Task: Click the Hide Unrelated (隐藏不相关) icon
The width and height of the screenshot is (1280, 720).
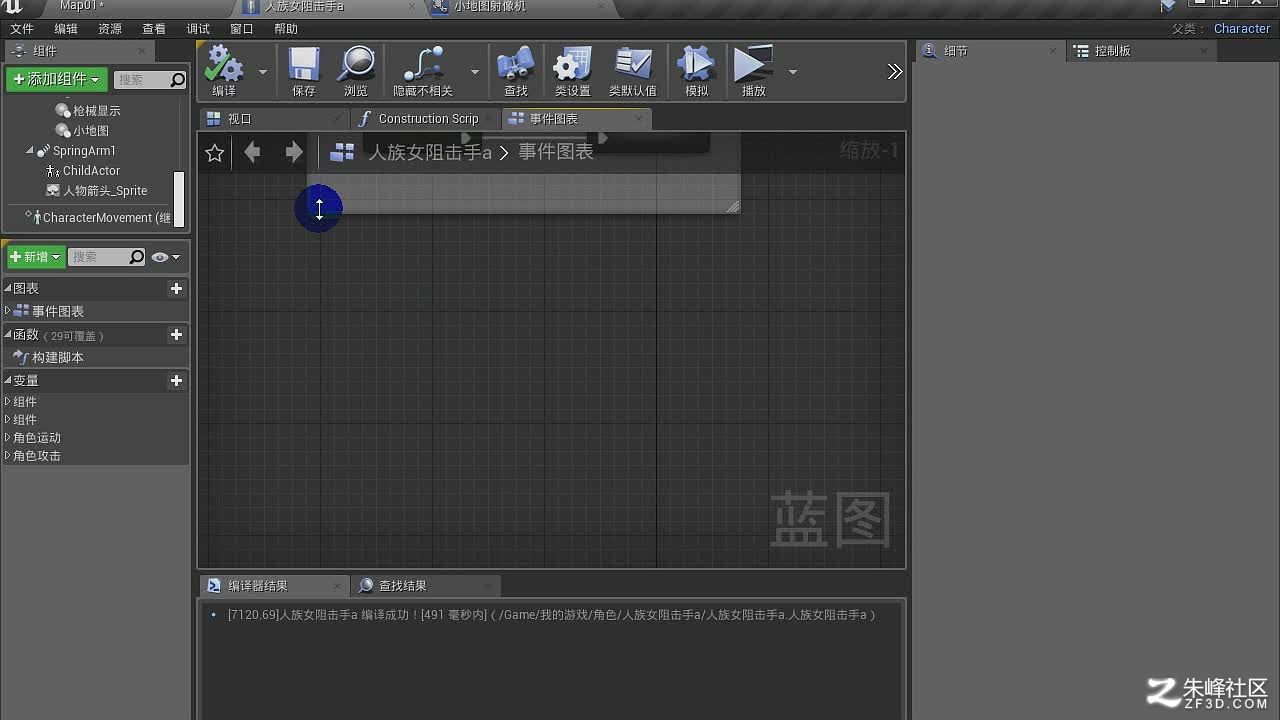Action: click(423, 65)
